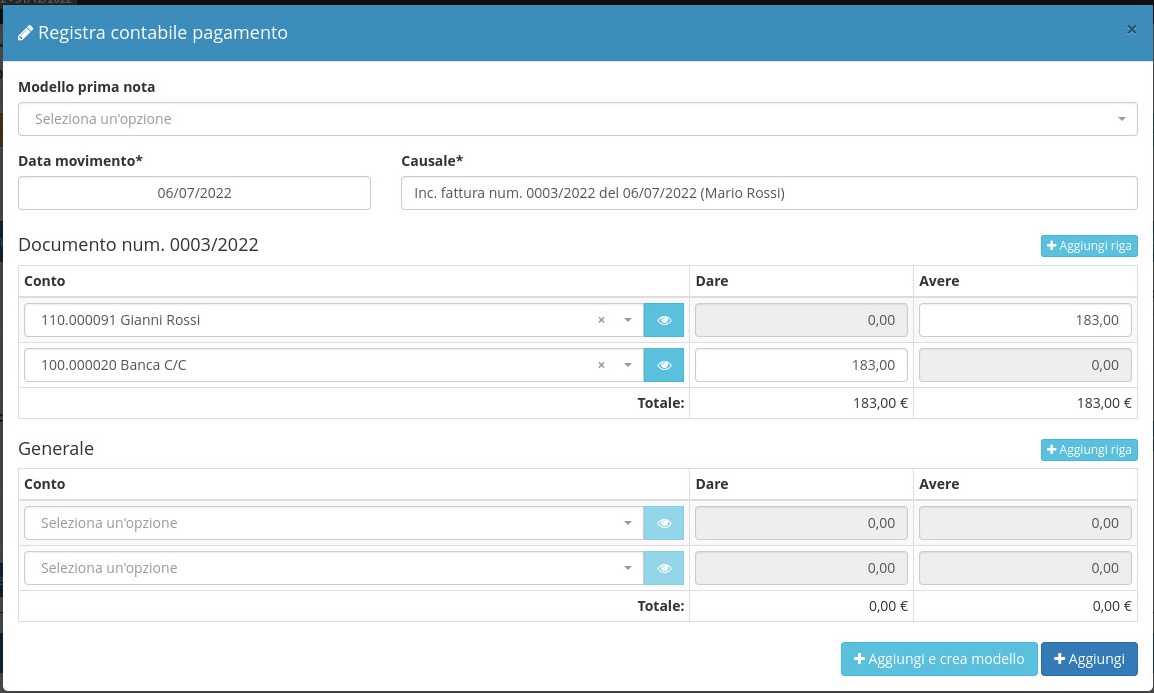
Task: Open the Modello prima nota dropdown
Action: coord(577,119)
